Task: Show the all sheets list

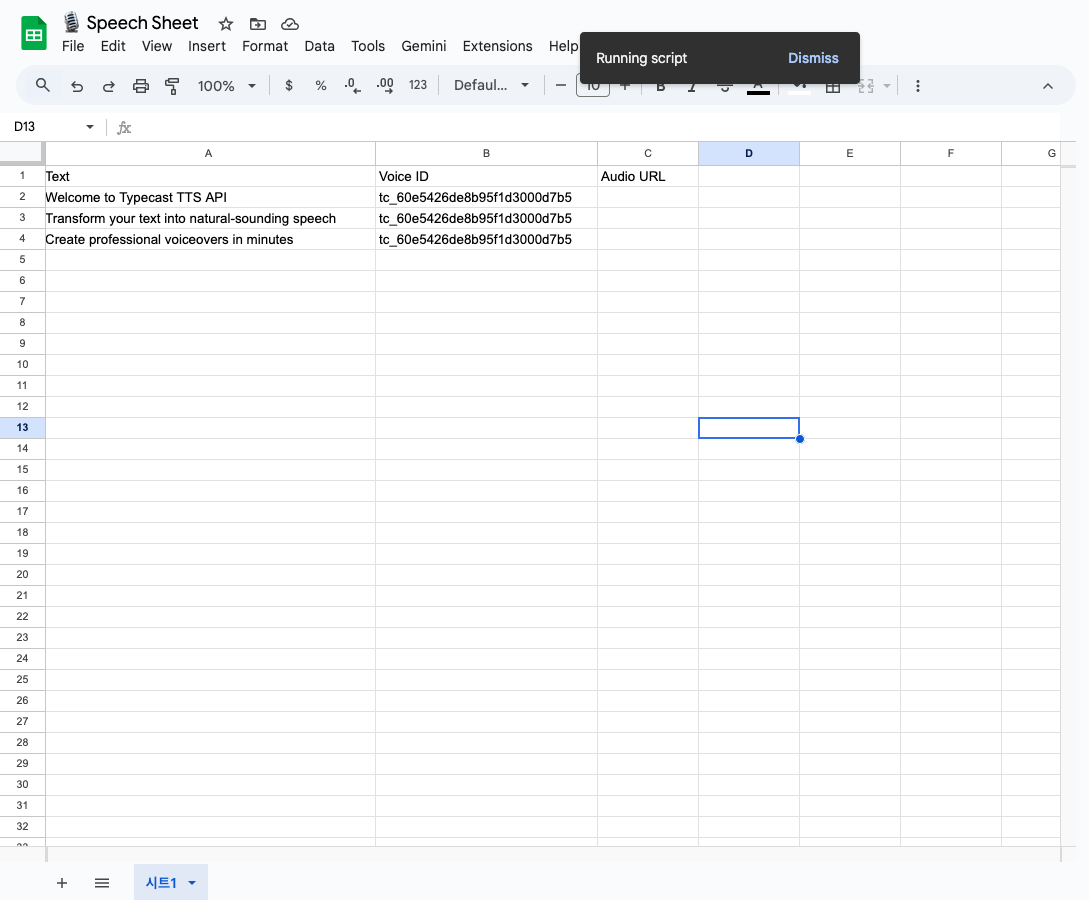Action: (x=101, y=883)
